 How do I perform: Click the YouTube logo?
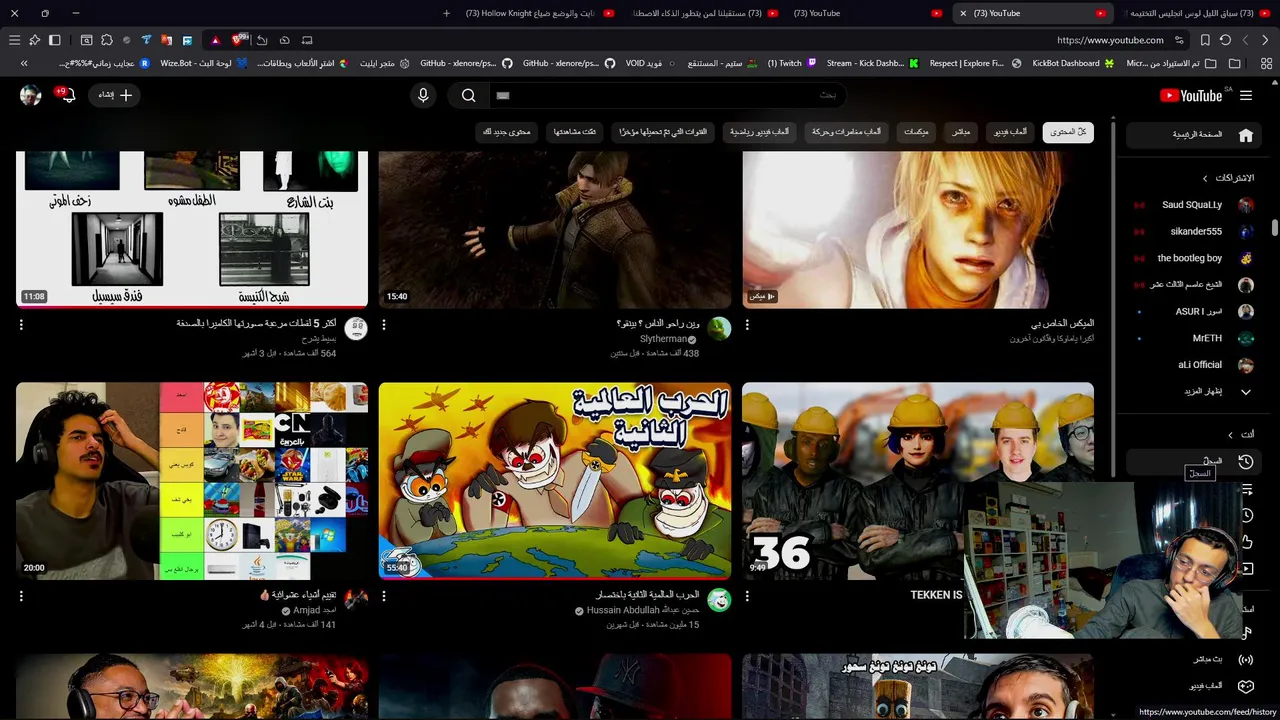1191,95
